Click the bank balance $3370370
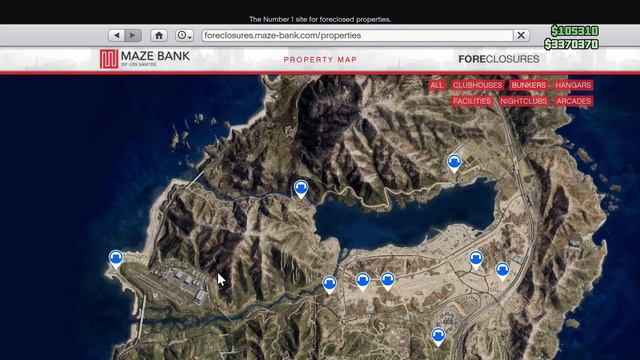This screenshot has width=640, height=360. coord(571,44)
